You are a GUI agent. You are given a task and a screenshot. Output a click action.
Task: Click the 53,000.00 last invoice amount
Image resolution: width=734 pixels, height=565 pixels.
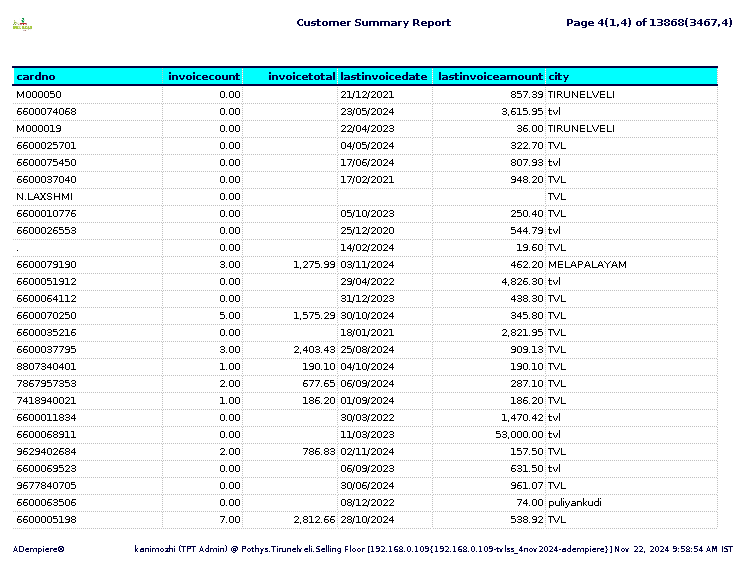(519, 435)
